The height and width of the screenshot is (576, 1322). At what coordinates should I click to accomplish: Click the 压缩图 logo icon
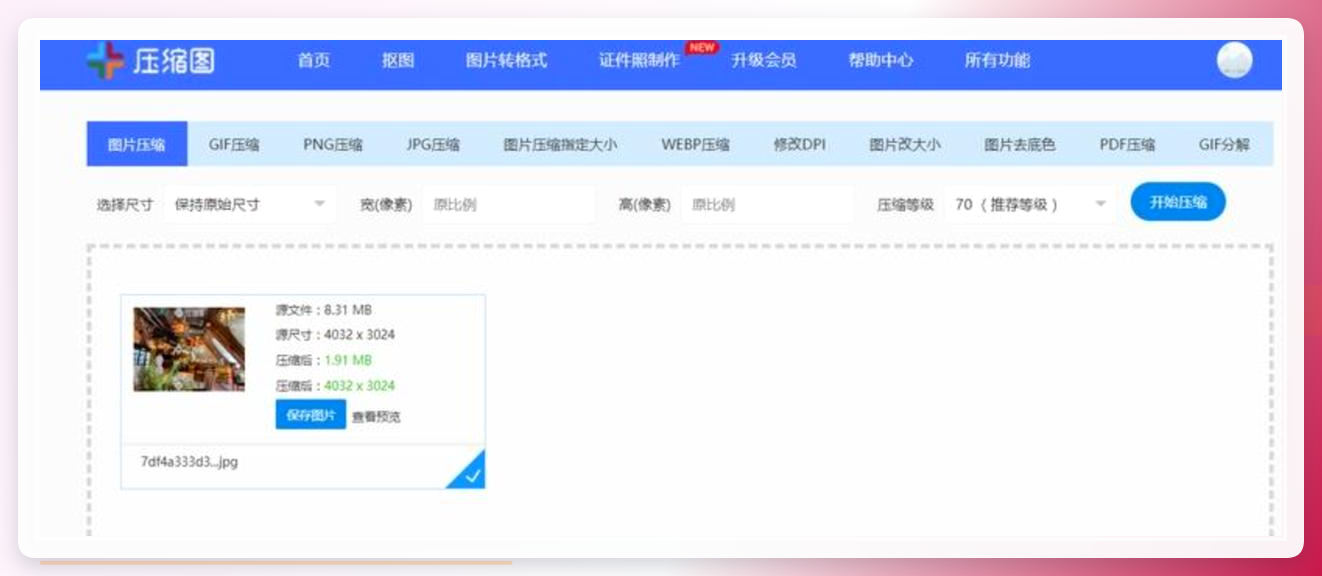point(105,62)
